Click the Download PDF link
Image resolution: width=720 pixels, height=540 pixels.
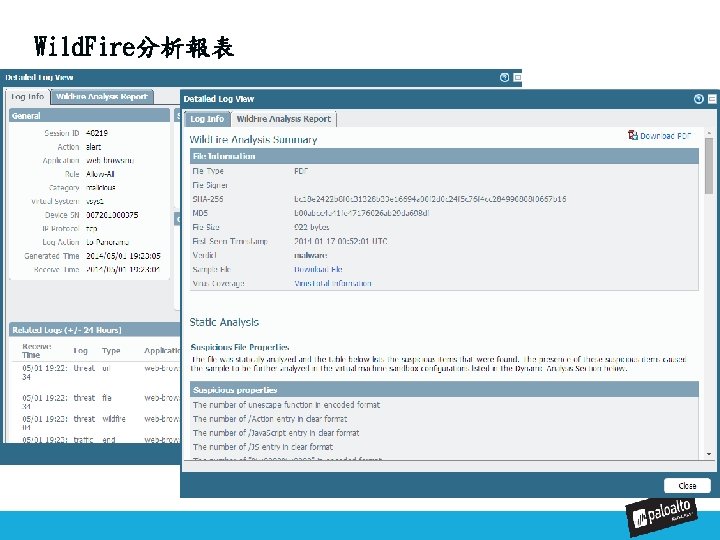(x=665, y=136)
